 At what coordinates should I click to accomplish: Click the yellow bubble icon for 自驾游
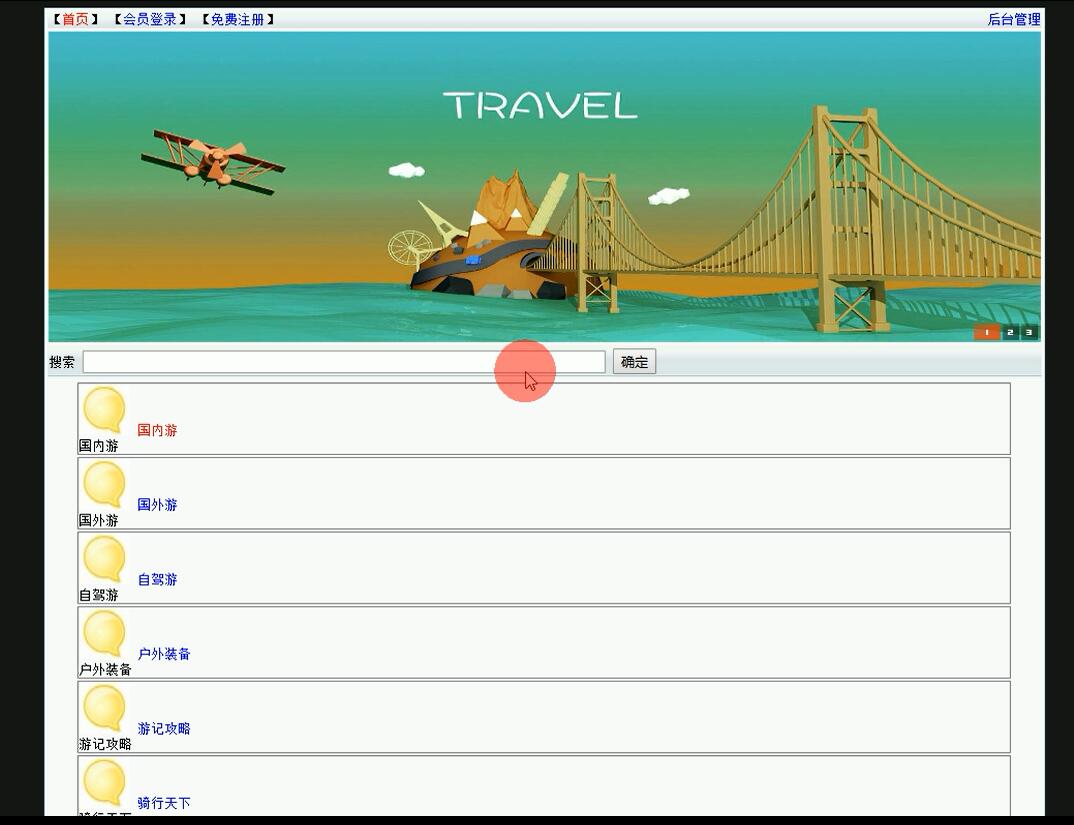tap(104, 561)
